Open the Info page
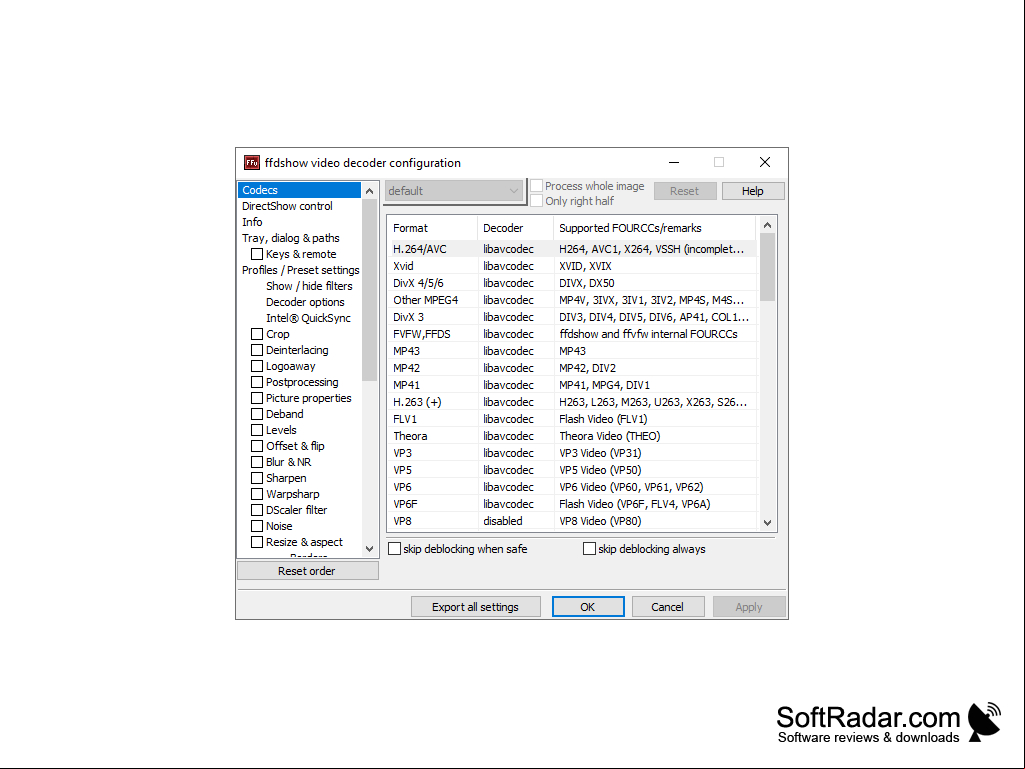This screenshot has height=769, width=1025. [x=252, y=222]
